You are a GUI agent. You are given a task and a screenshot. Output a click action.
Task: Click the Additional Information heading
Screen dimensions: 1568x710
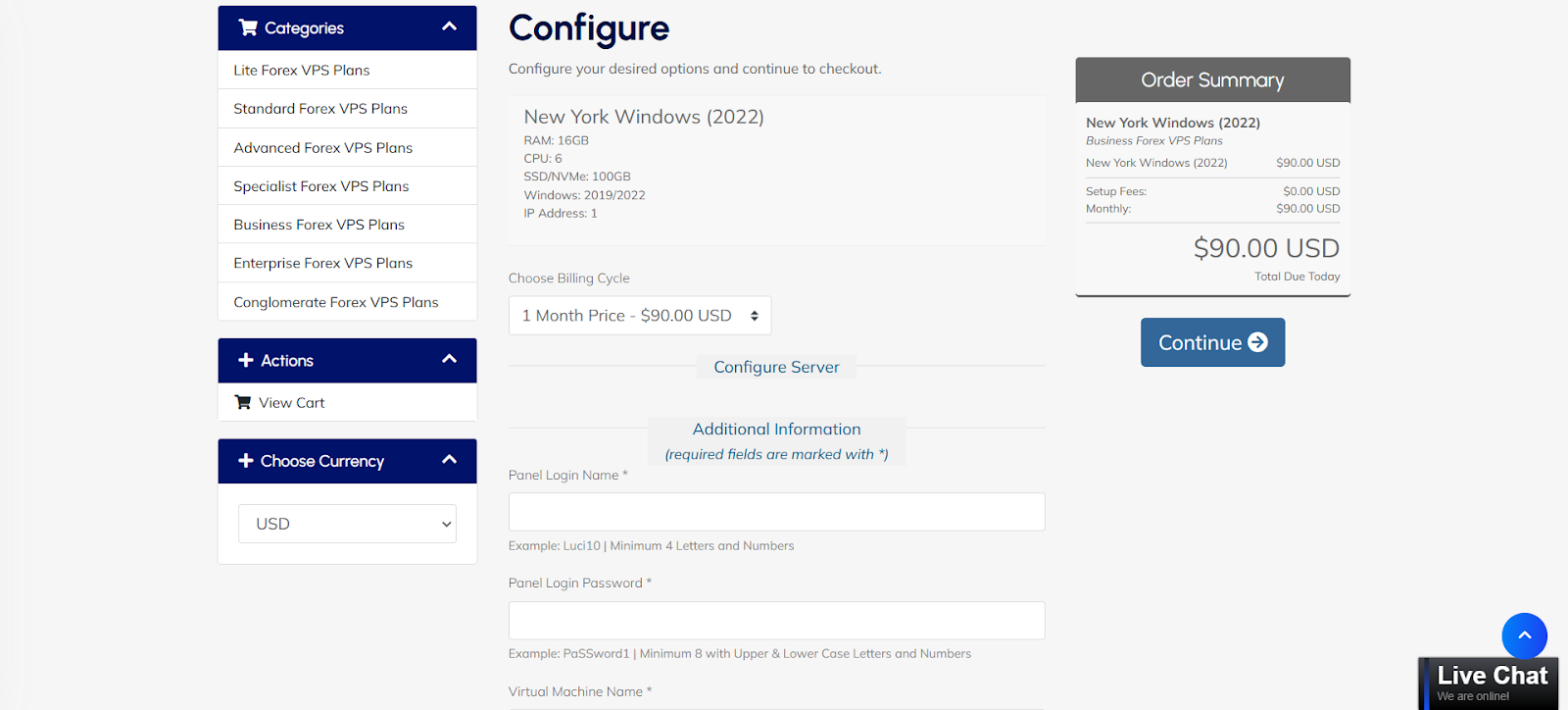776,430
